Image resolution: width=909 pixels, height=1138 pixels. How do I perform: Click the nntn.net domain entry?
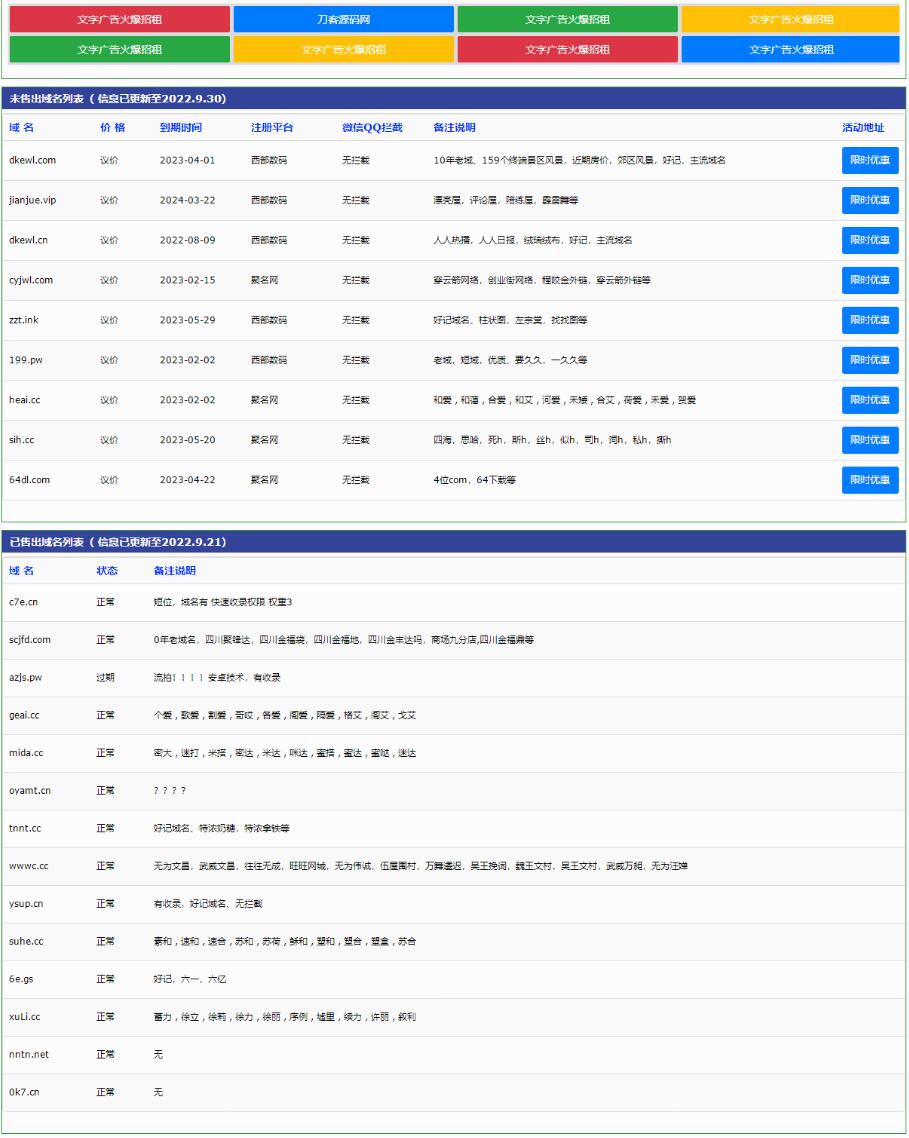click(x=29, y=1054)
